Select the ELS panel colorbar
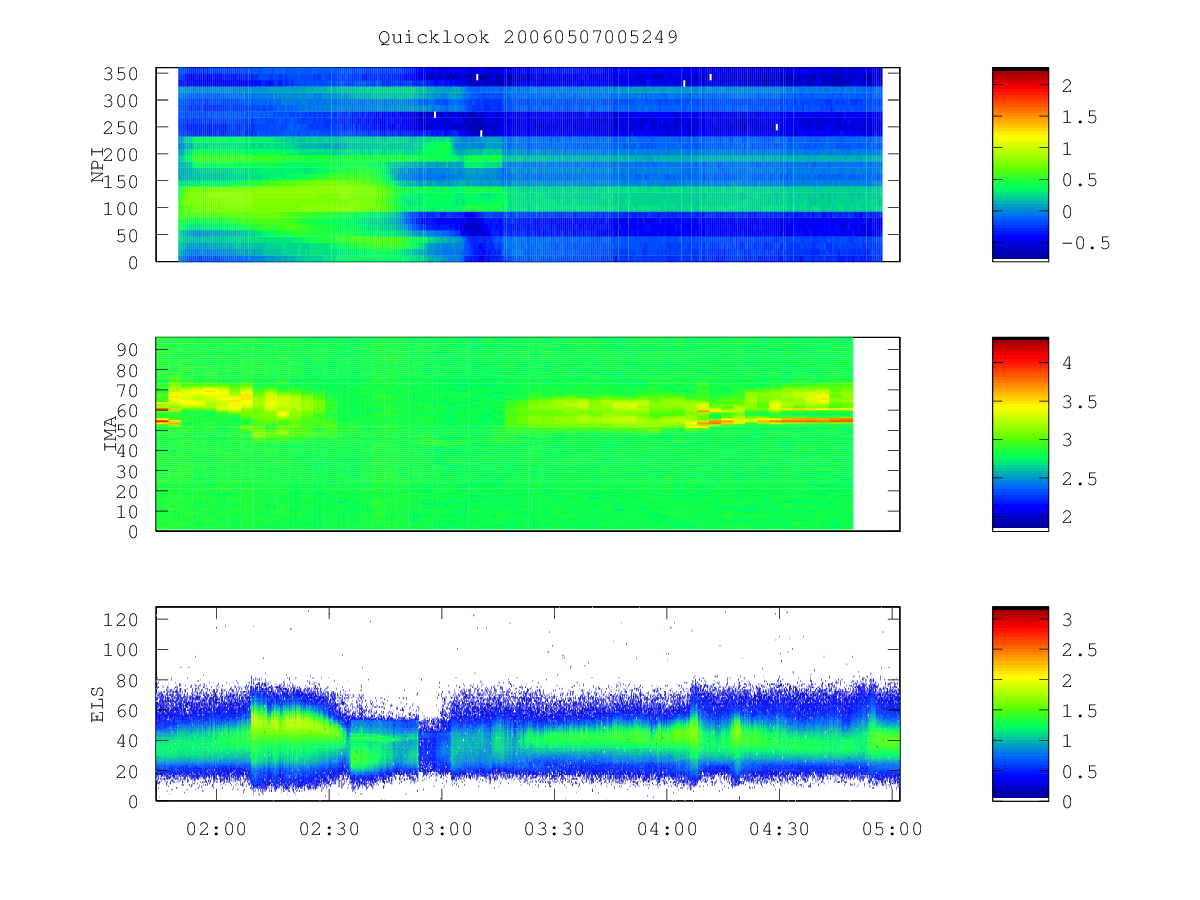 pyautogui.click(x=1020, y=704)
